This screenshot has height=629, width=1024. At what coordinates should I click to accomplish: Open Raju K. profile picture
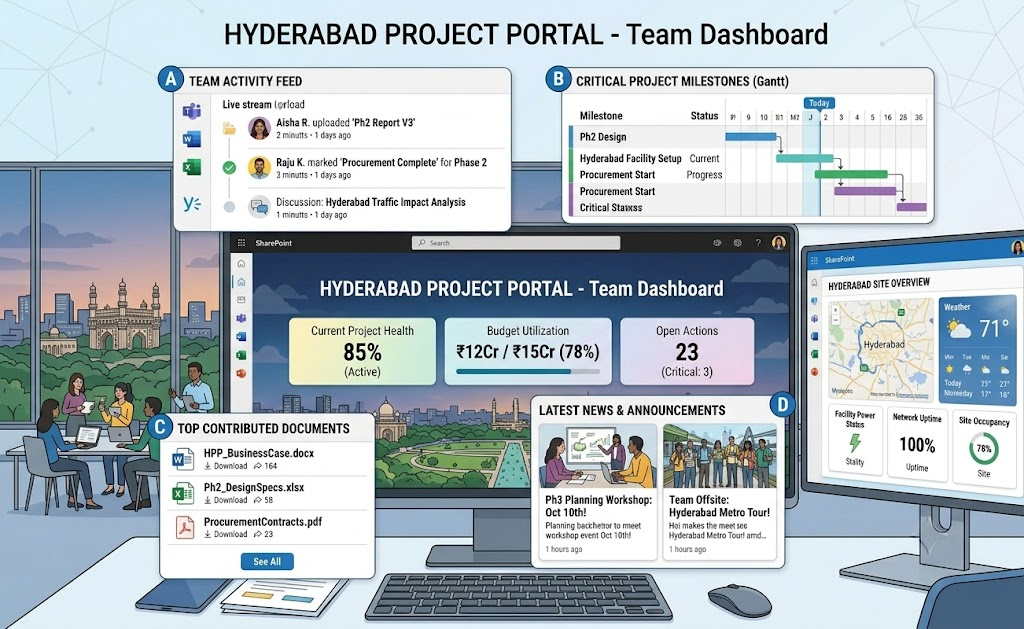tap(259, 168)
